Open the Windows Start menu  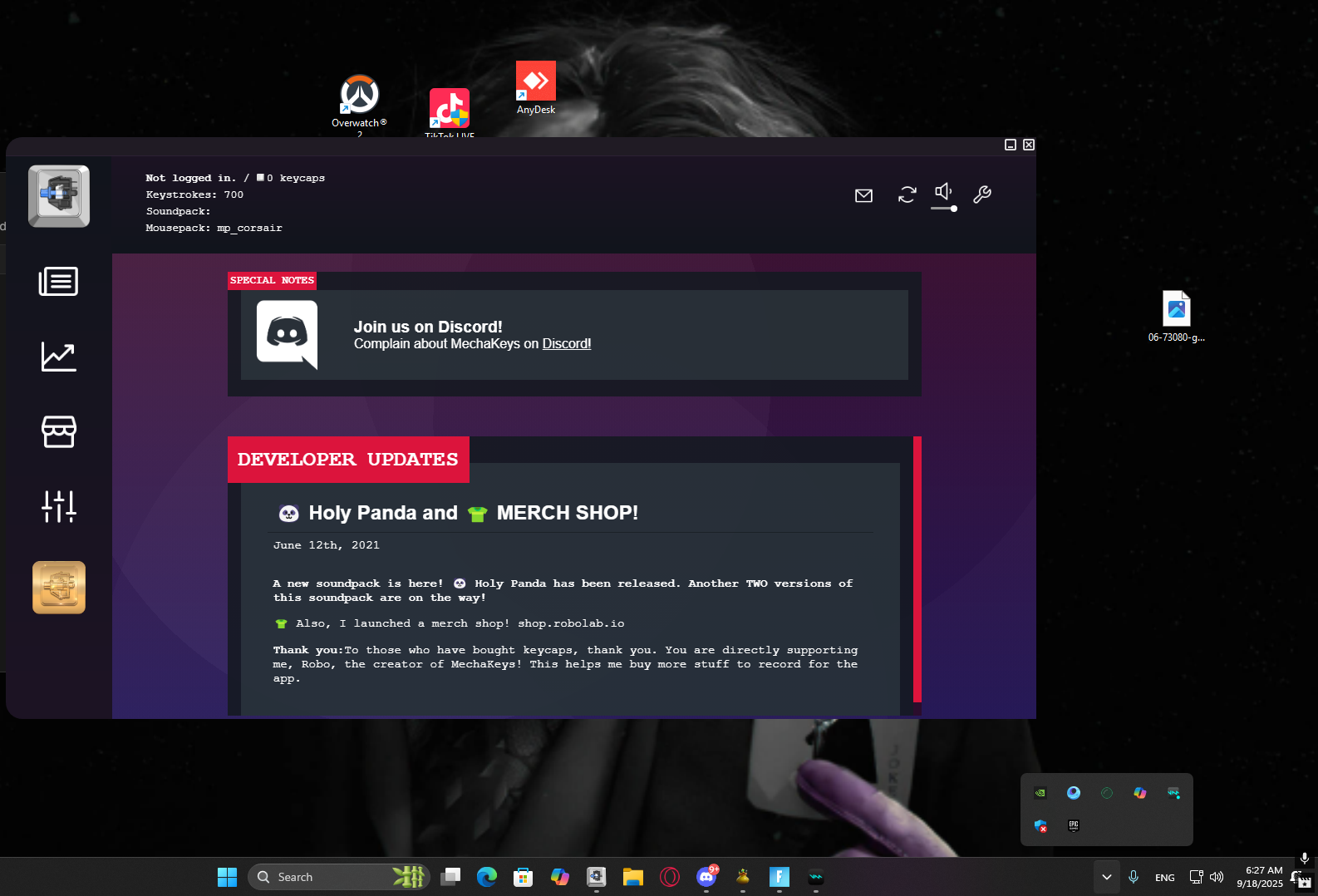pyautogui.click(x=227, y=877)
